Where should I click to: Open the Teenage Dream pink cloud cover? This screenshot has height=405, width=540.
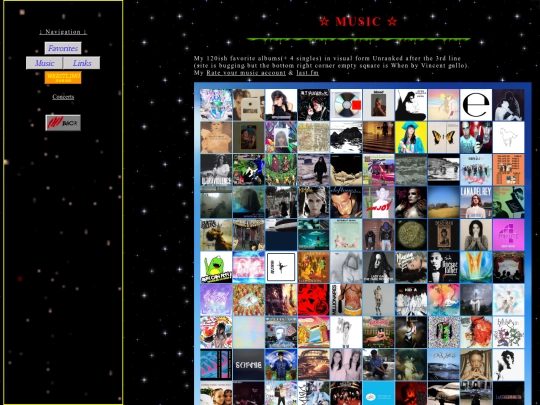coord(378,332)
